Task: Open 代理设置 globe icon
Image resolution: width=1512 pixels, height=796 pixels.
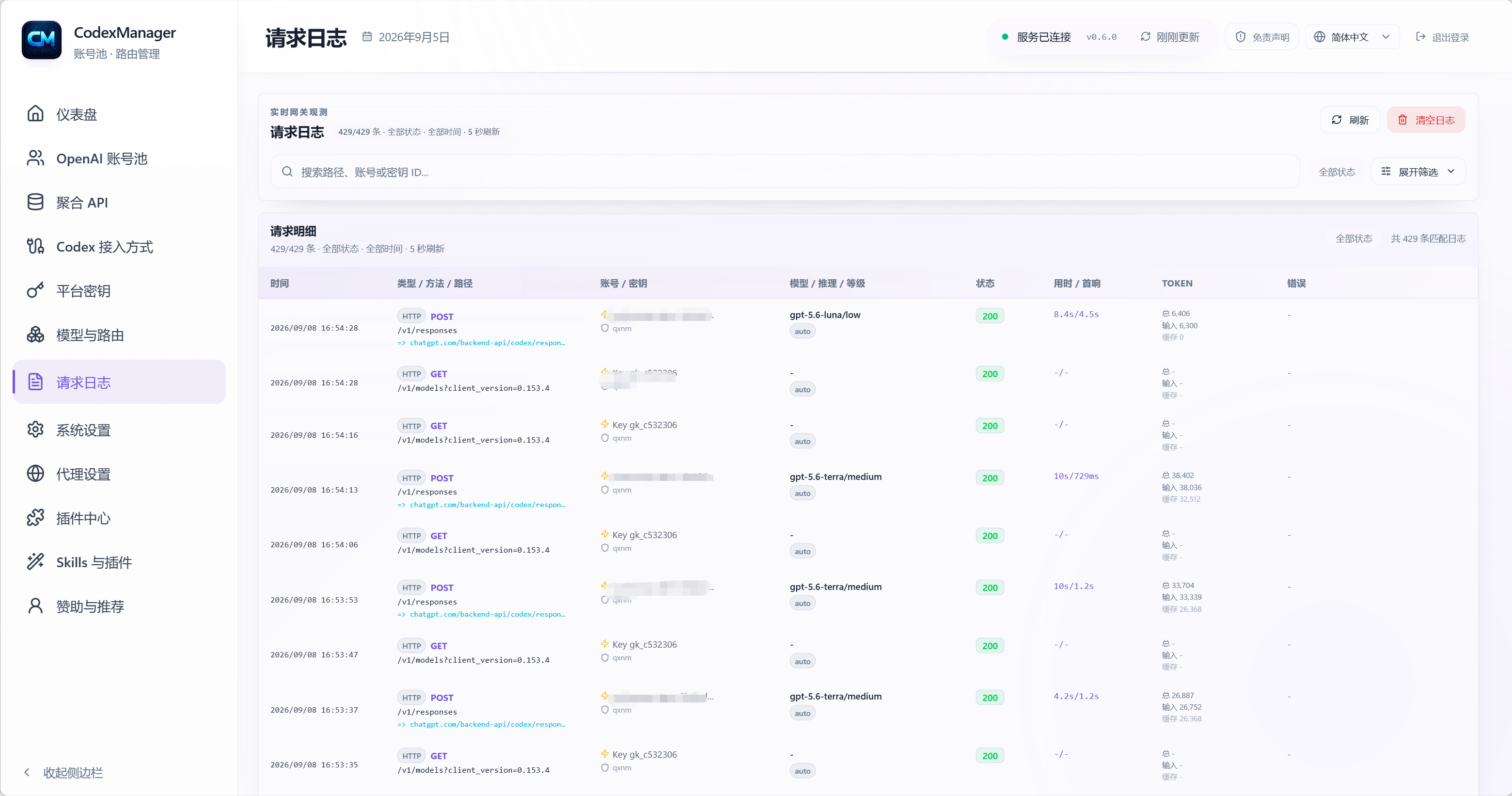Action: (35, 474)
